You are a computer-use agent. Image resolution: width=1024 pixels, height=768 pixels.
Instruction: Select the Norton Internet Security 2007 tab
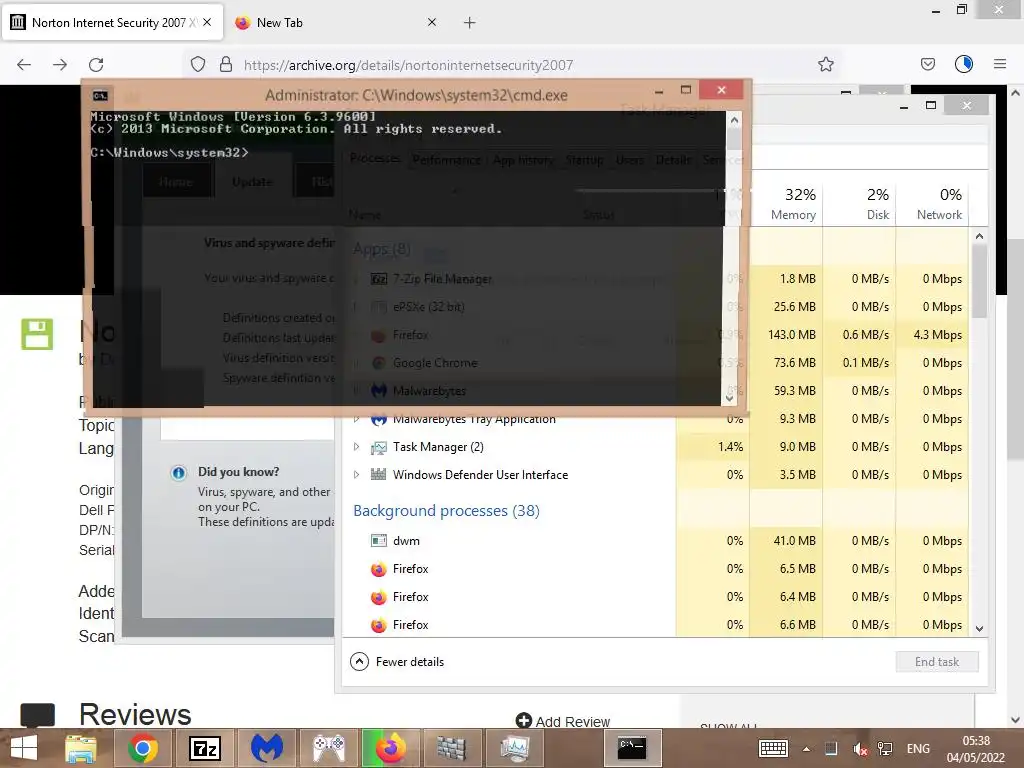[x=112, y=23]
